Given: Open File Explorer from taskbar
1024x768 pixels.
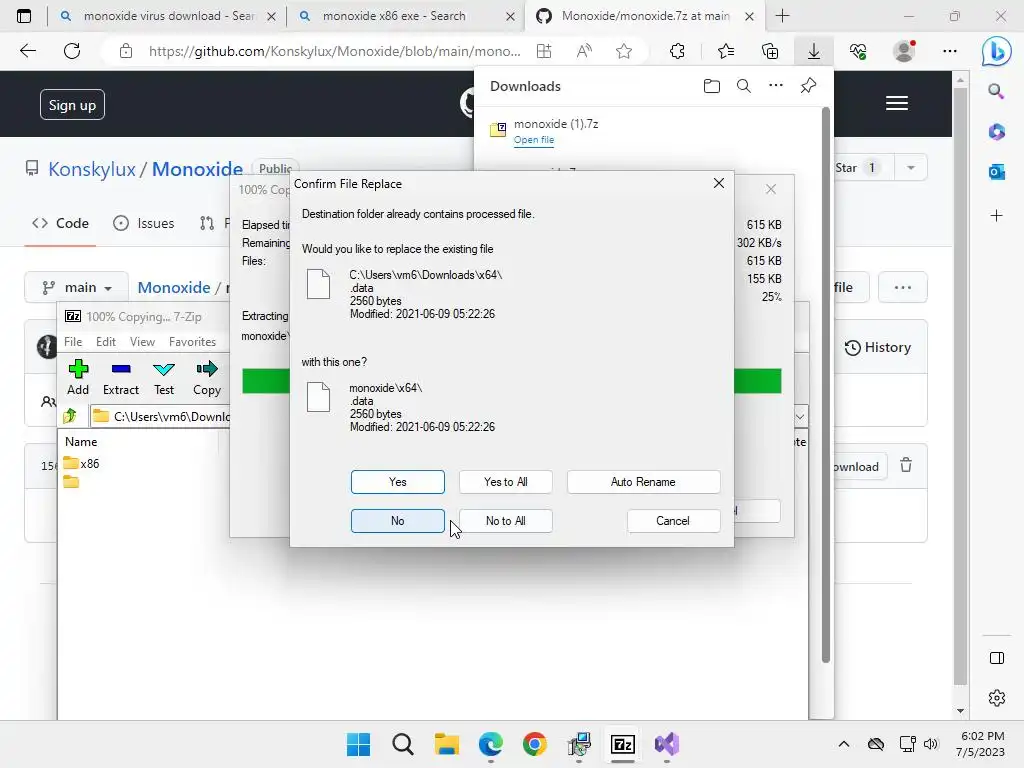Looking at the screenshot, I should [447, 744].
